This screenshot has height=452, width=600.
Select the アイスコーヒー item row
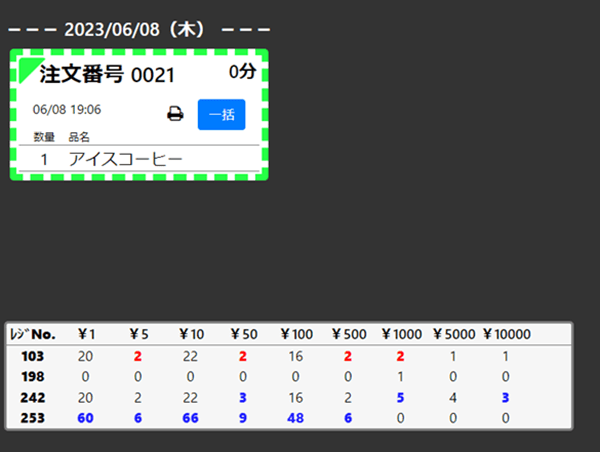click(125, 159)
